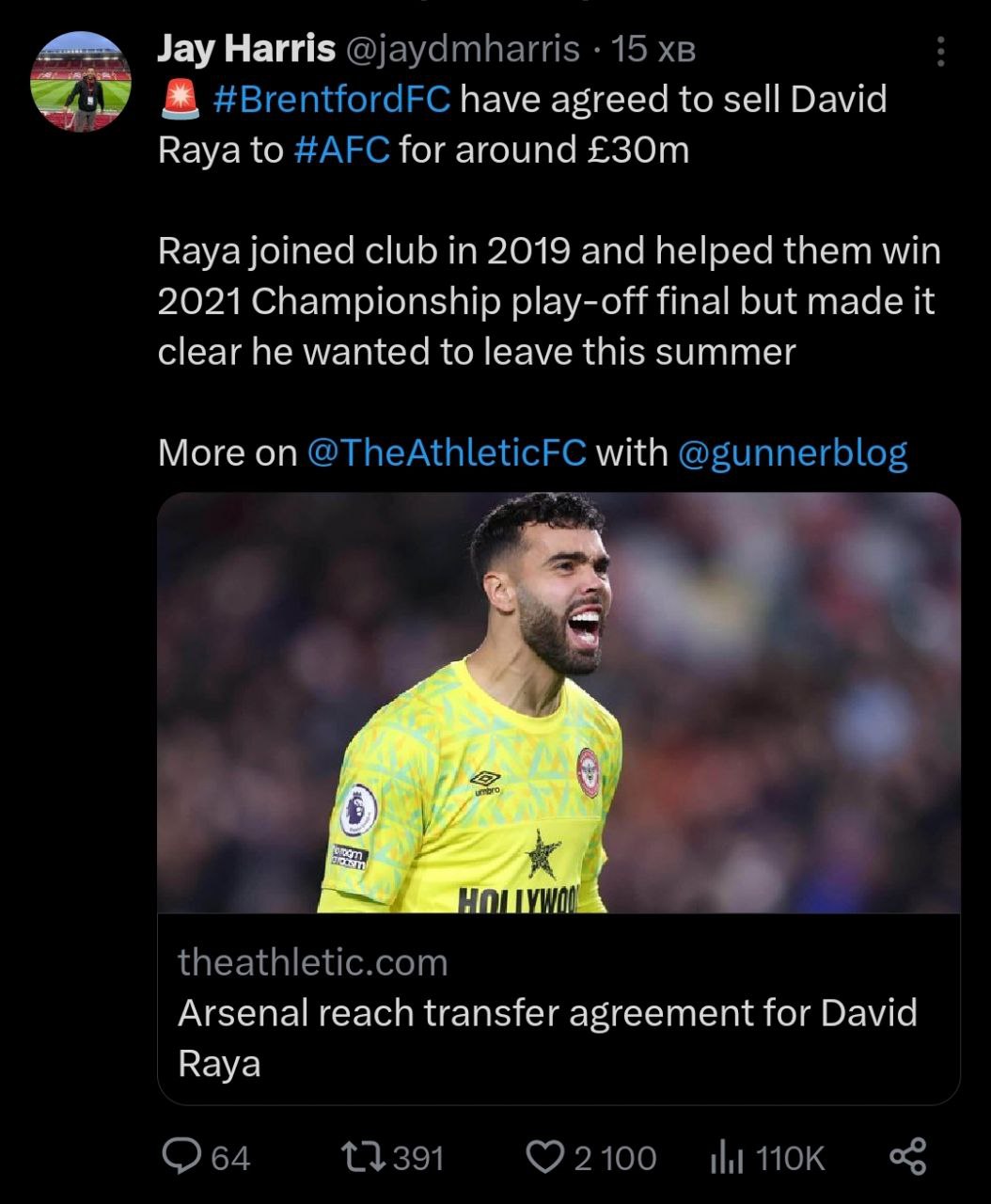The image size is (991, 1204).
Task: Open the @gunnerblog profile mention
Action: 792,452
